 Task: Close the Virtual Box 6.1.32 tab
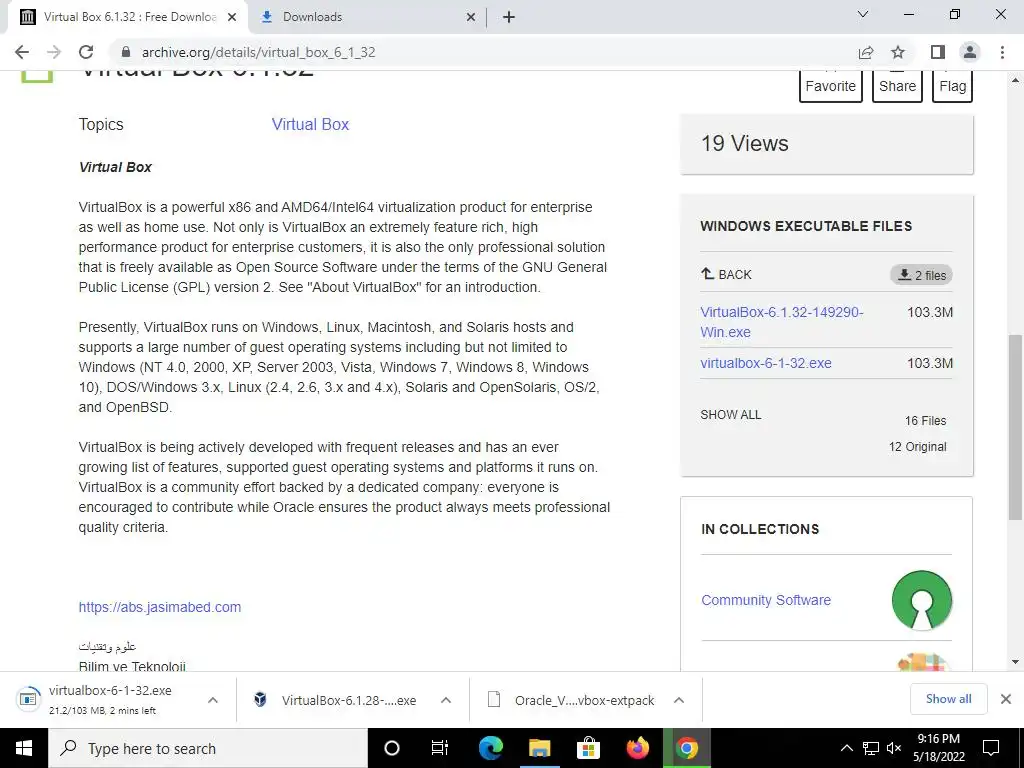[x=232, y=17]
